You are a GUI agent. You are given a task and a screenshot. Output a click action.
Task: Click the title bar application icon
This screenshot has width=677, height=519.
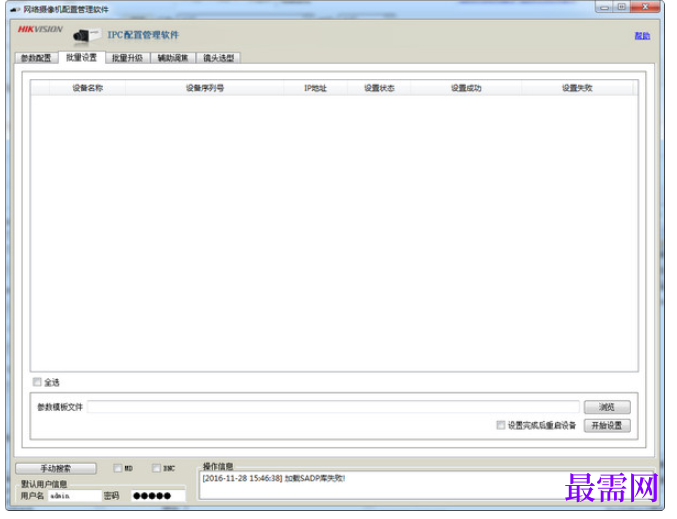coord(15,9)
